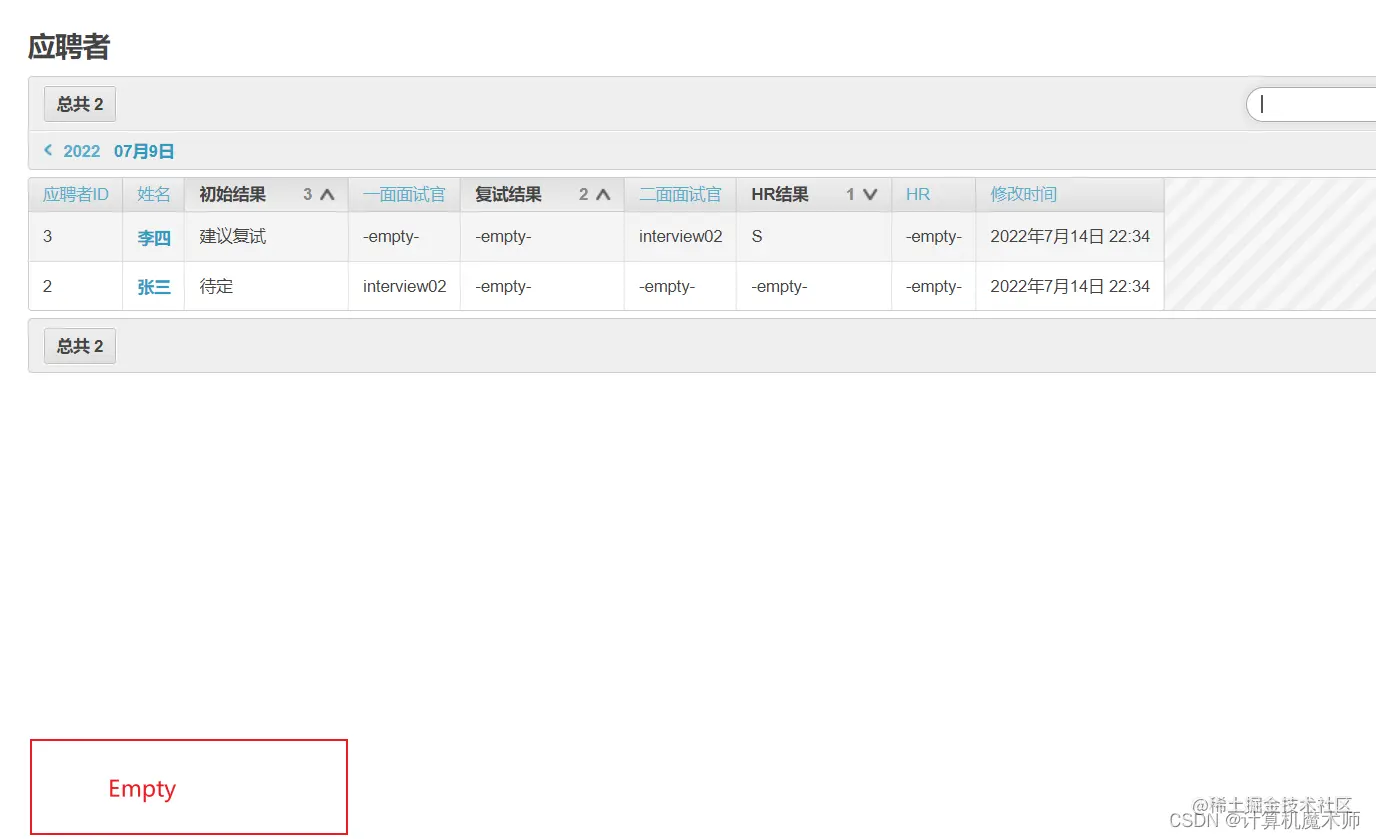Click sort priority number 3 in 初始结果
The image size is (1376, 839).
308,195
